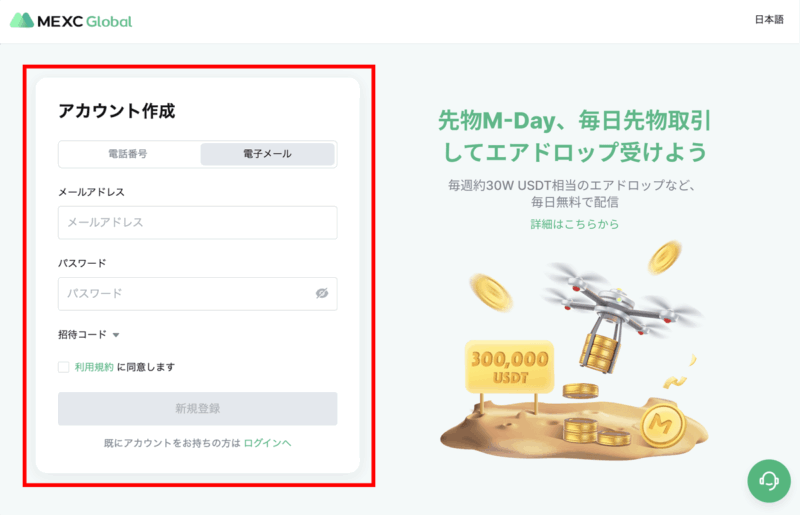Follow the 詳細はこちらから link

[x=574, y=224]
